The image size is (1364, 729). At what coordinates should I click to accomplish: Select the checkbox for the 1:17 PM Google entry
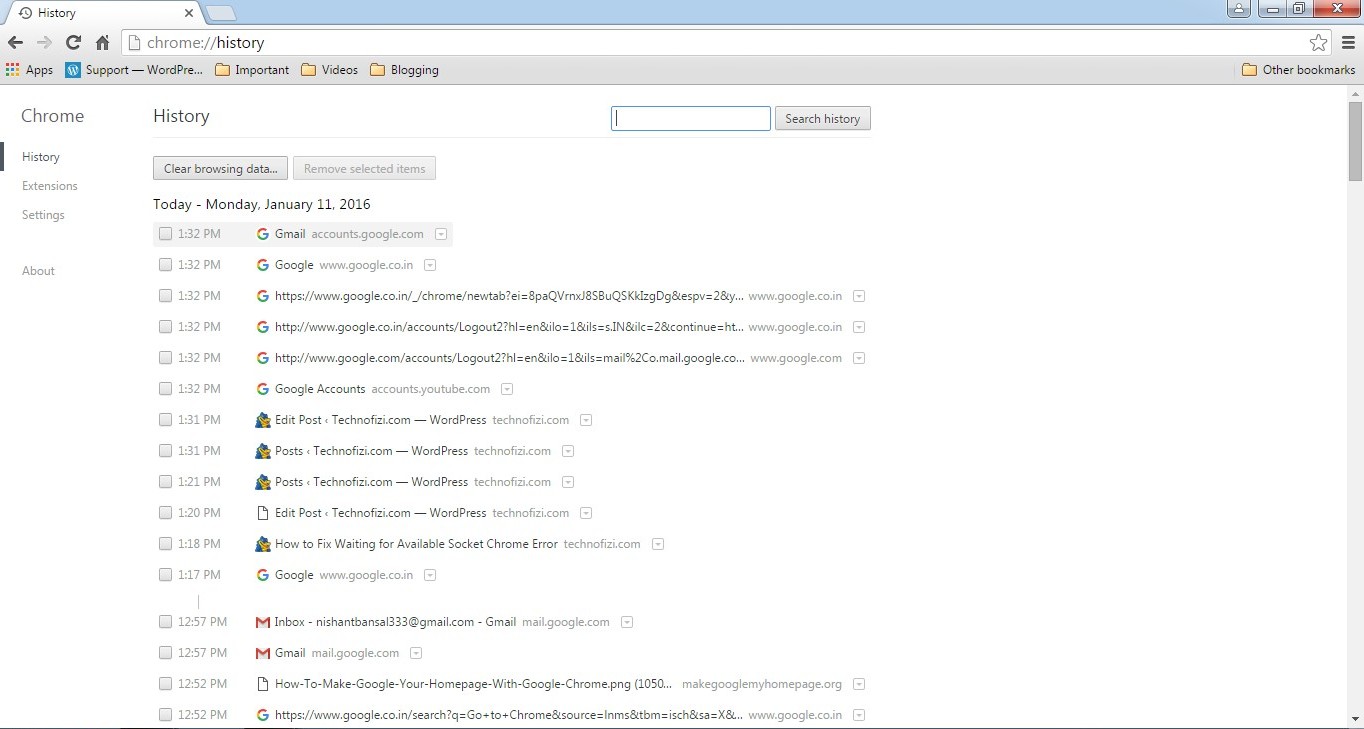point(166,575)
